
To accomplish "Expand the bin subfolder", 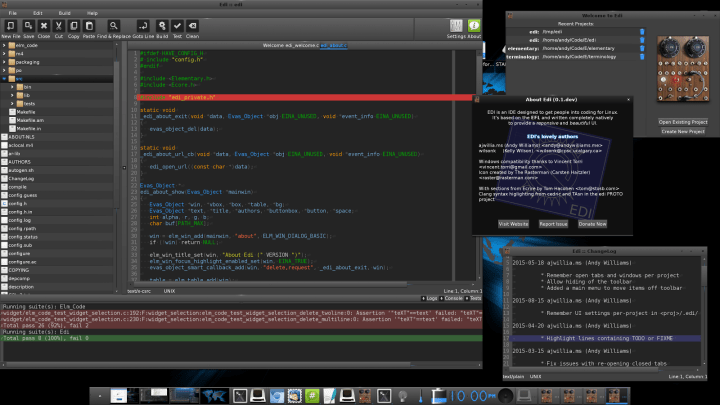I will click(12, 87).
